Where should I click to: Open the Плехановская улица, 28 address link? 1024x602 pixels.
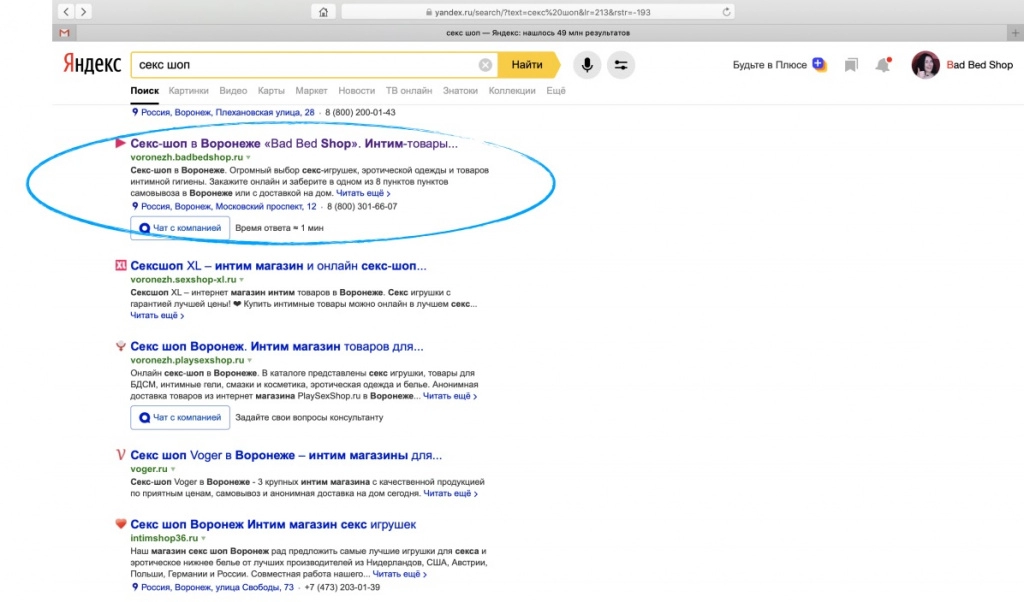click(x=228, y=112)
